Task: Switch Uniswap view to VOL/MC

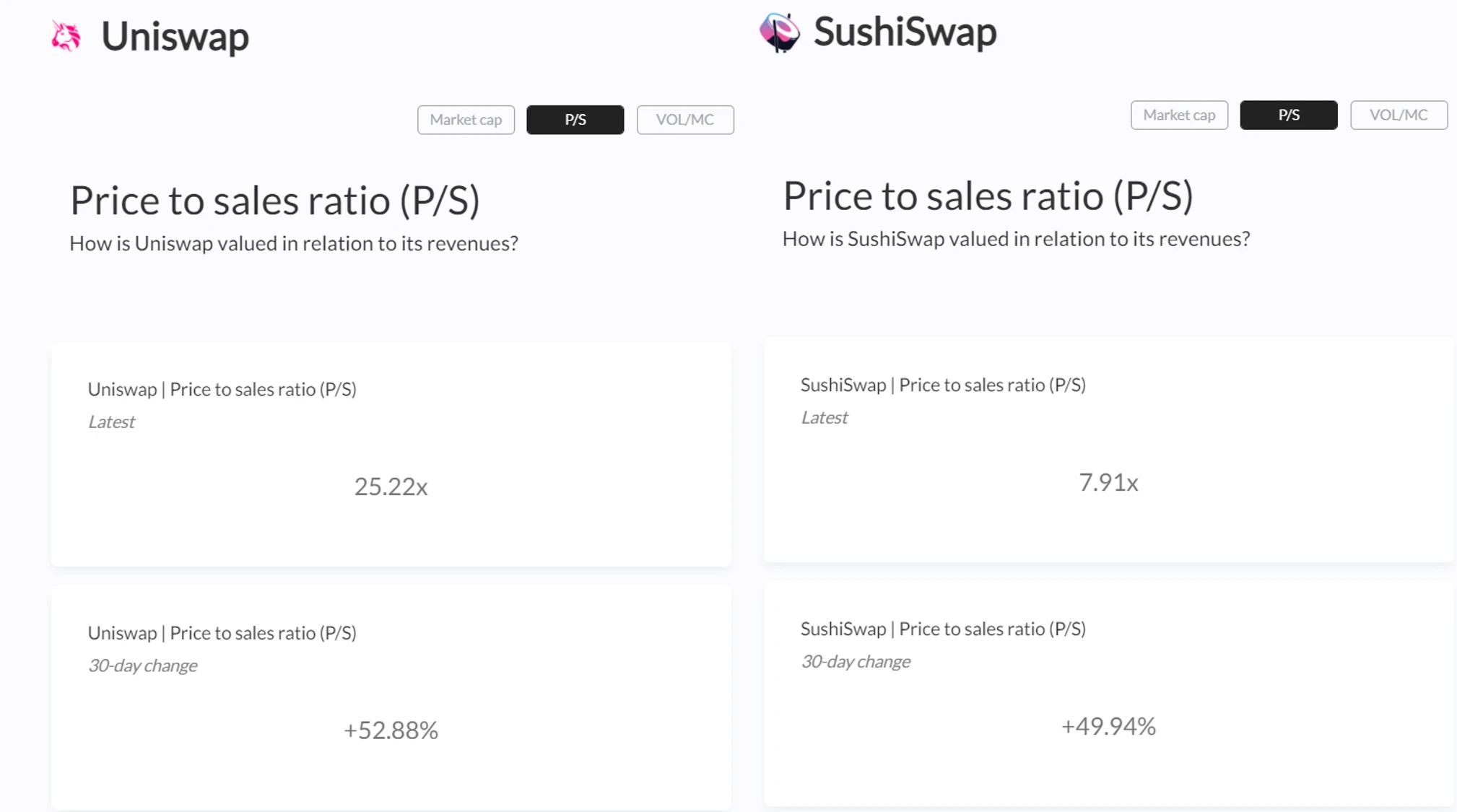Action: click(x=684, y=120)
